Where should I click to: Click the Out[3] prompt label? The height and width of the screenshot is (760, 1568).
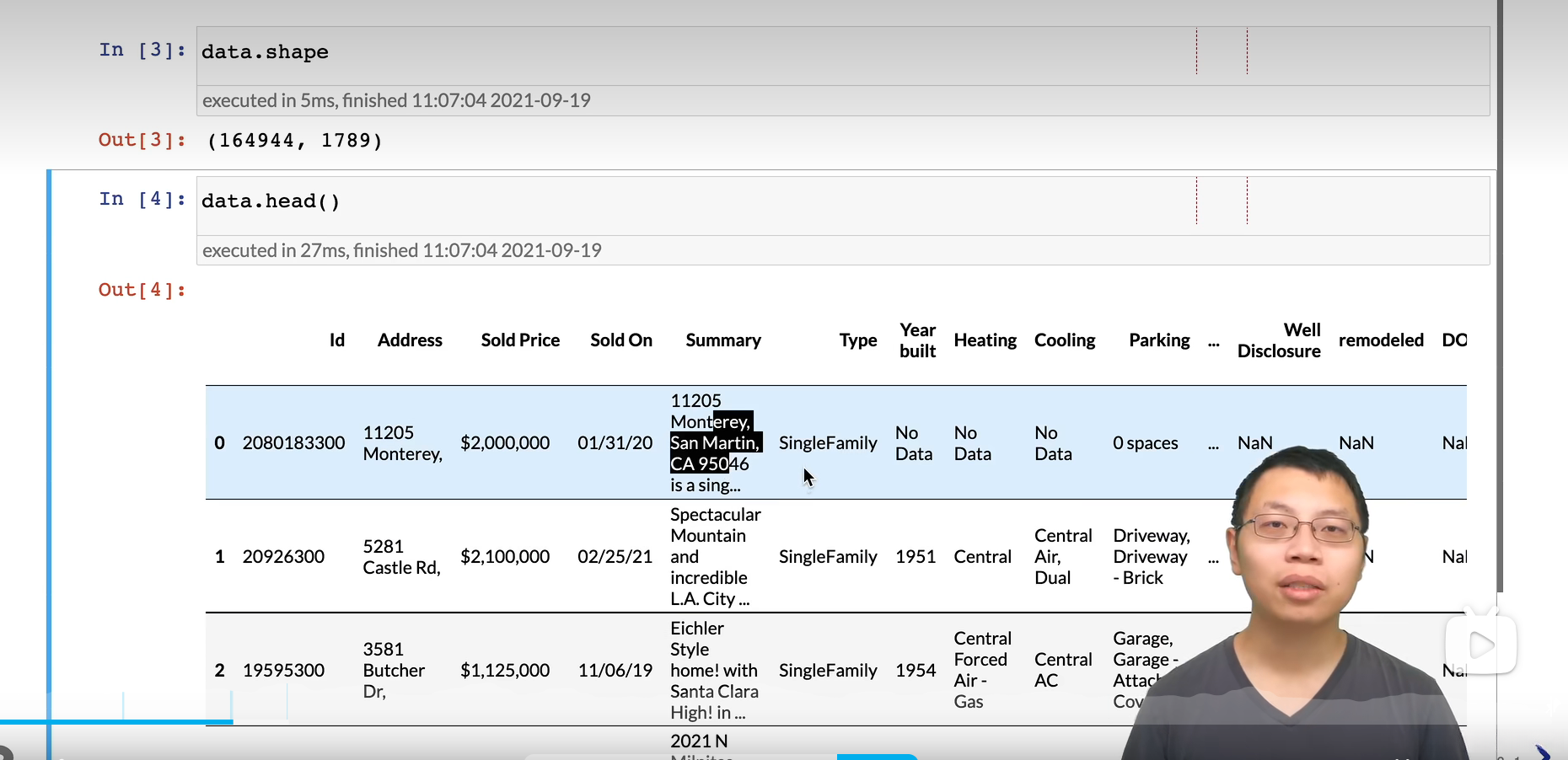click(x=142, y=140)
